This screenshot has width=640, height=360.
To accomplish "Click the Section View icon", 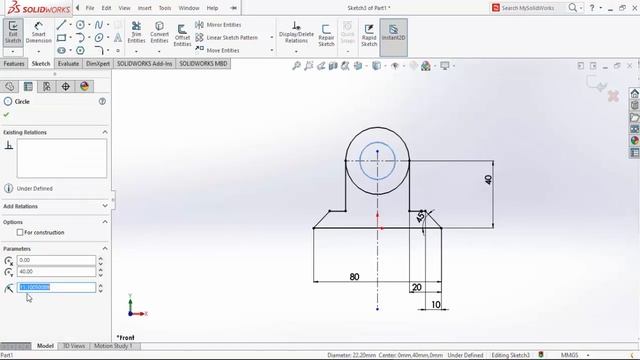I will click(x=333, y=66).
